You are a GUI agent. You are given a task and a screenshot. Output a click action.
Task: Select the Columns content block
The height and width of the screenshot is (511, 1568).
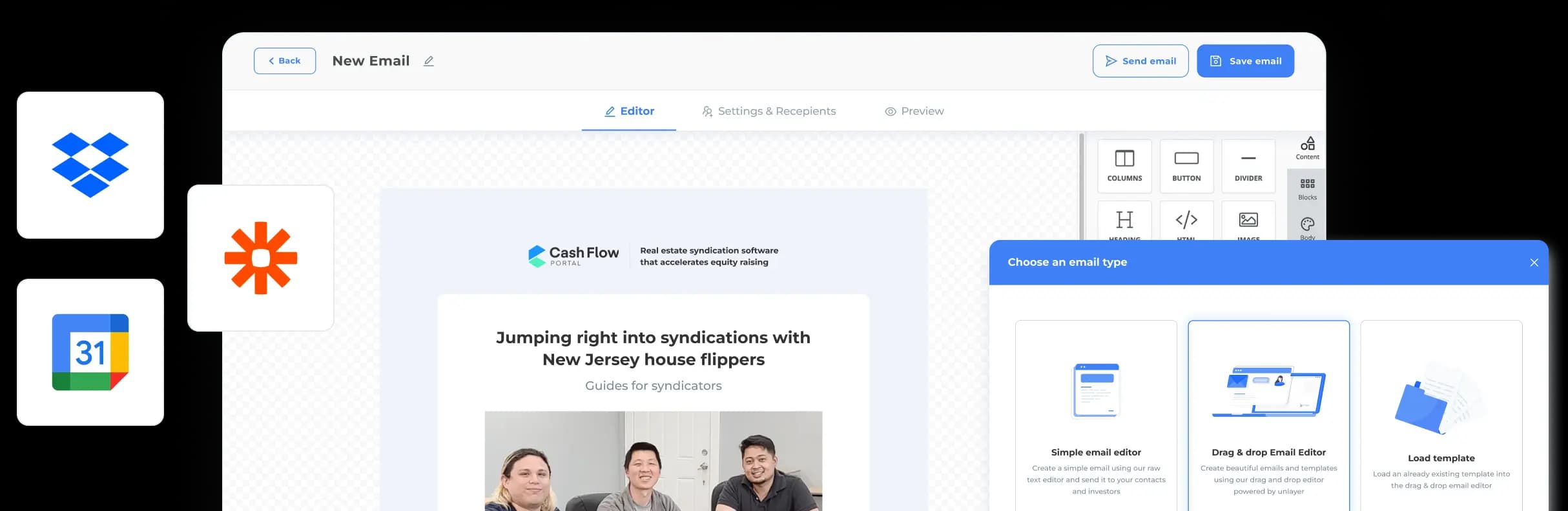[1124, 166]
